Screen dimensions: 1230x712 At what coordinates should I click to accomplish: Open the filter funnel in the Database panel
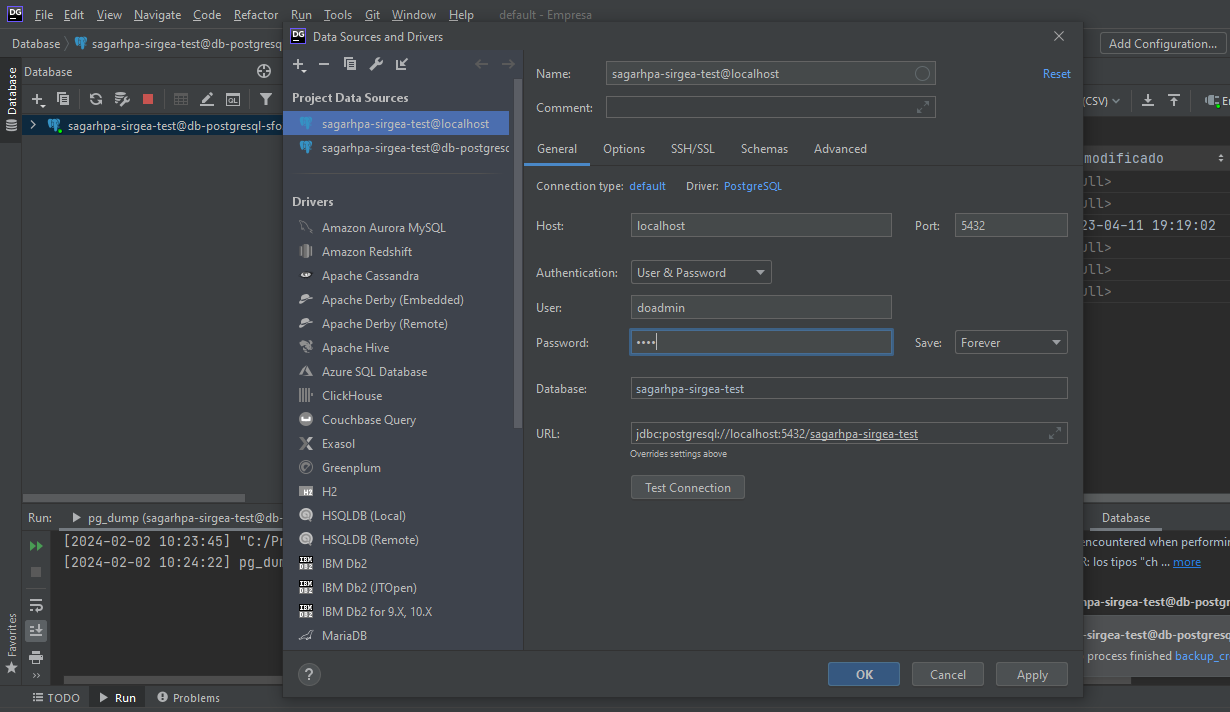[265, 99]
